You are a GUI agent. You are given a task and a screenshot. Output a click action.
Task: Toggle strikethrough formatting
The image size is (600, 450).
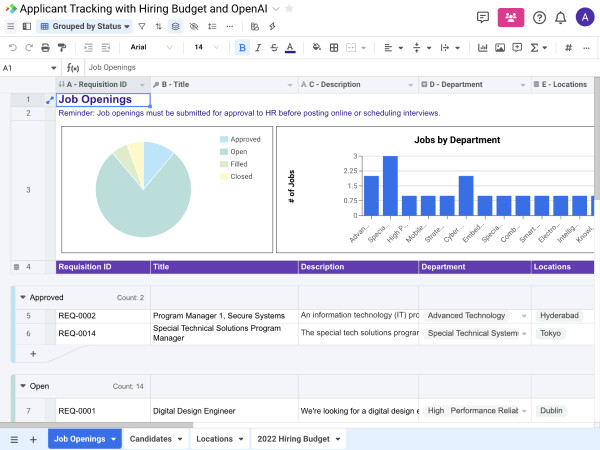pos(274,47)
